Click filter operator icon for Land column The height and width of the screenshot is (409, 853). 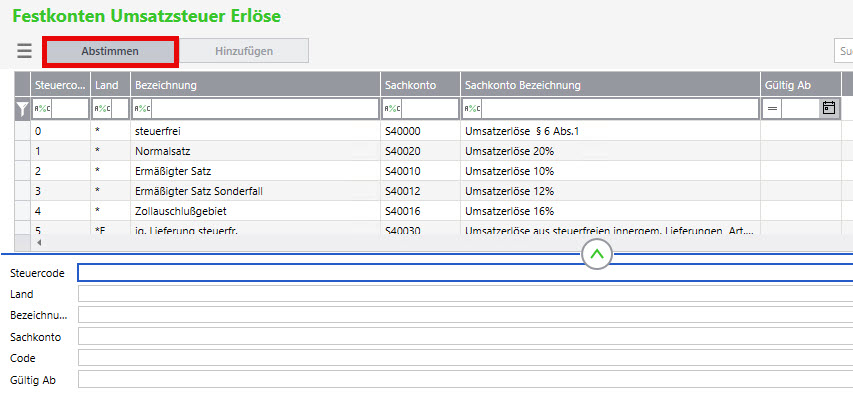pyautogui.click(x=104, y=109)
